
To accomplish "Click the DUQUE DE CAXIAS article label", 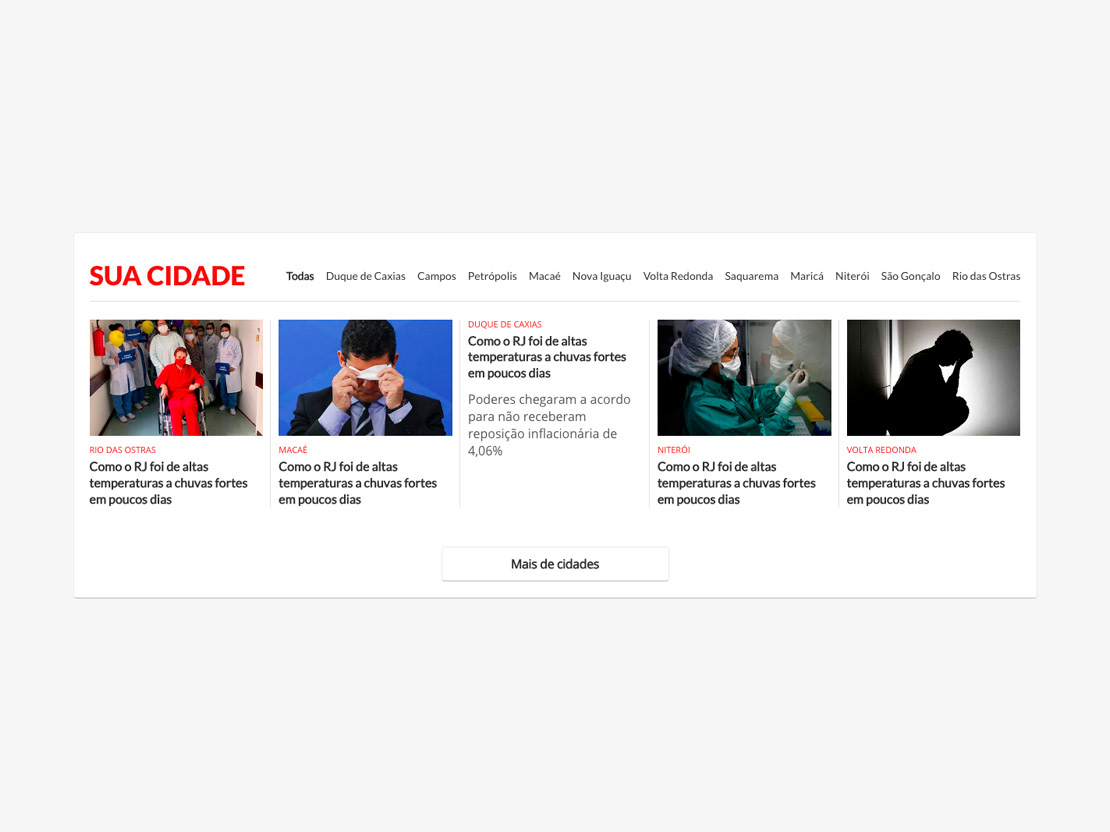I will [x=505, y=324].
